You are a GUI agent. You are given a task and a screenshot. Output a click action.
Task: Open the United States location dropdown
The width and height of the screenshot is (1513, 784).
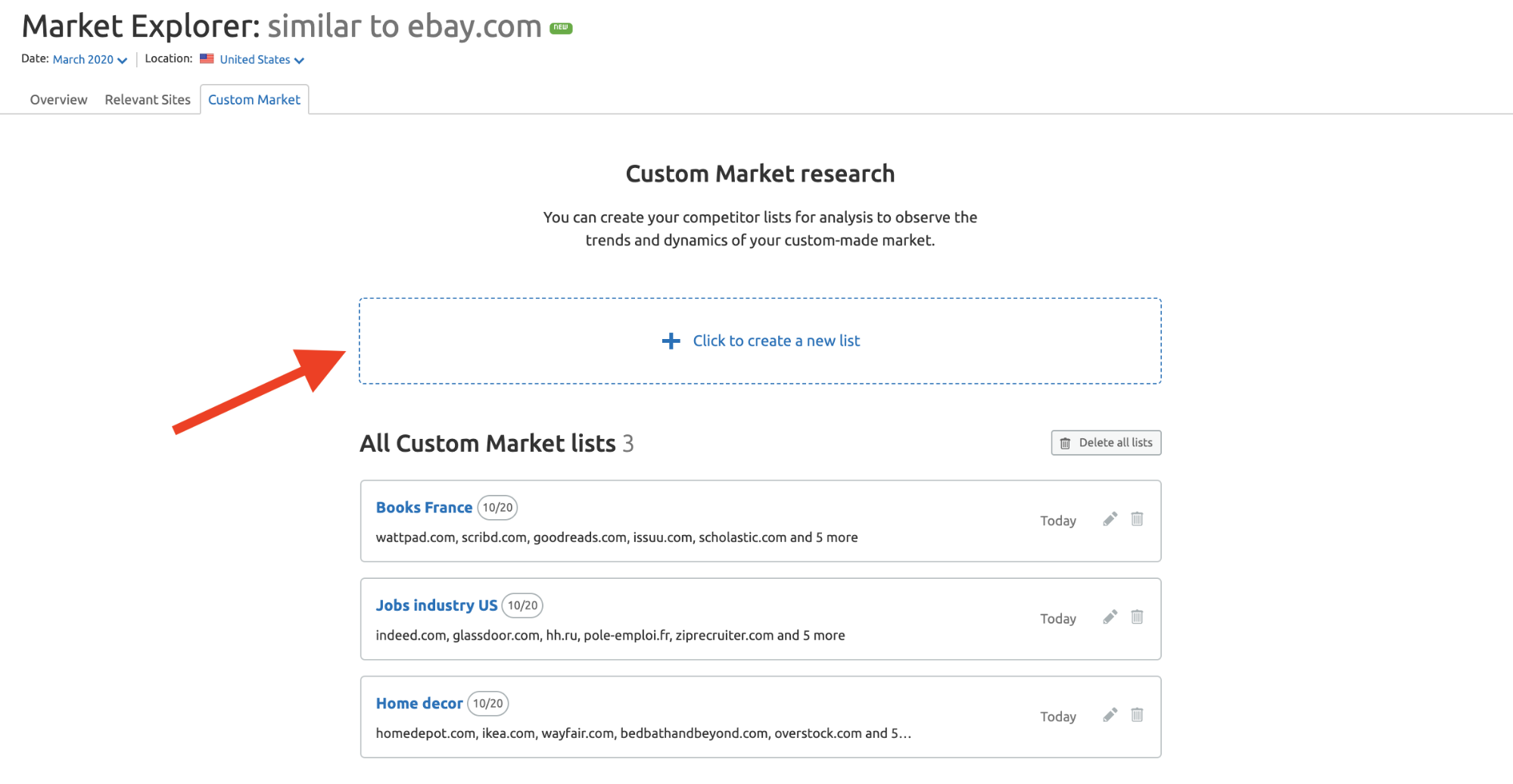262,60
